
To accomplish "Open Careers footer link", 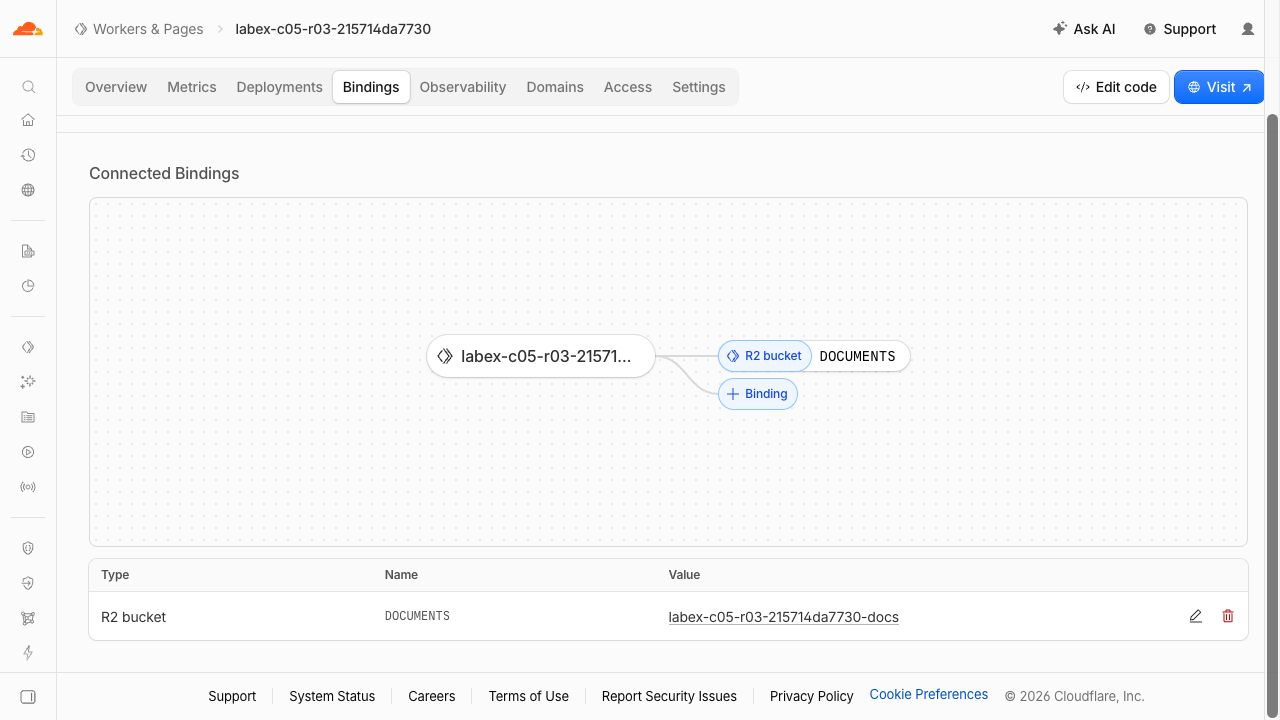I will (x=432, y=696).
